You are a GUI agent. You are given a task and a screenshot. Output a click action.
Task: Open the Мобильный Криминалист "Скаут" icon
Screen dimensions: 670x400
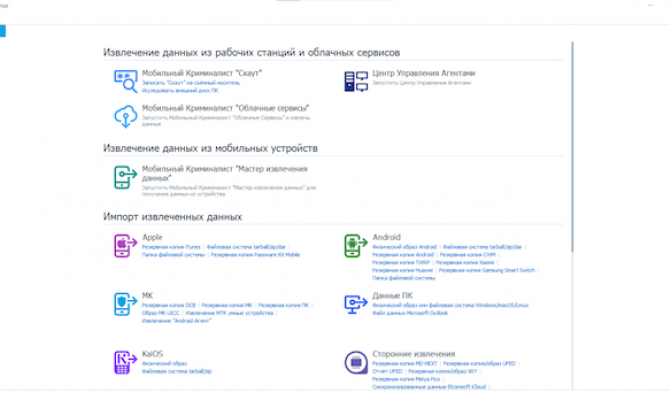126,81
